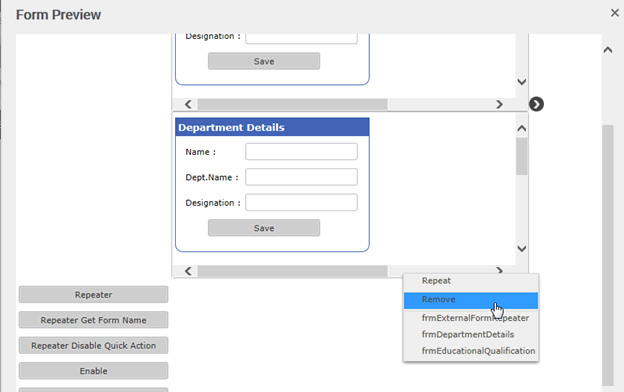The height and width of the screenshot is (392, 624).
Task: Click the Dept.Name input field
Action: point(301,177)
